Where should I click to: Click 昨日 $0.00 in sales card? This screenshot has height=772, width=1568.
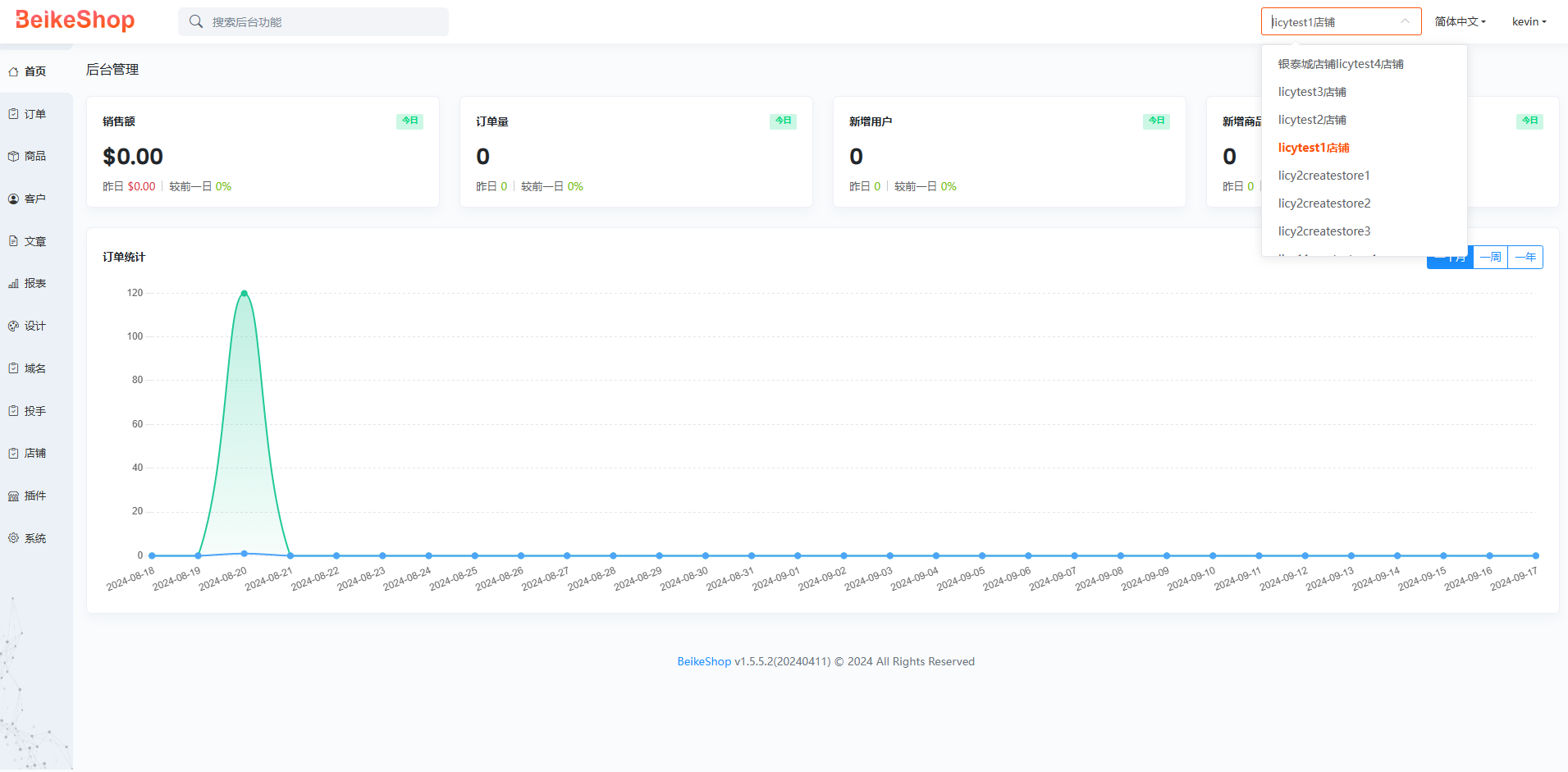coord(129,186)
